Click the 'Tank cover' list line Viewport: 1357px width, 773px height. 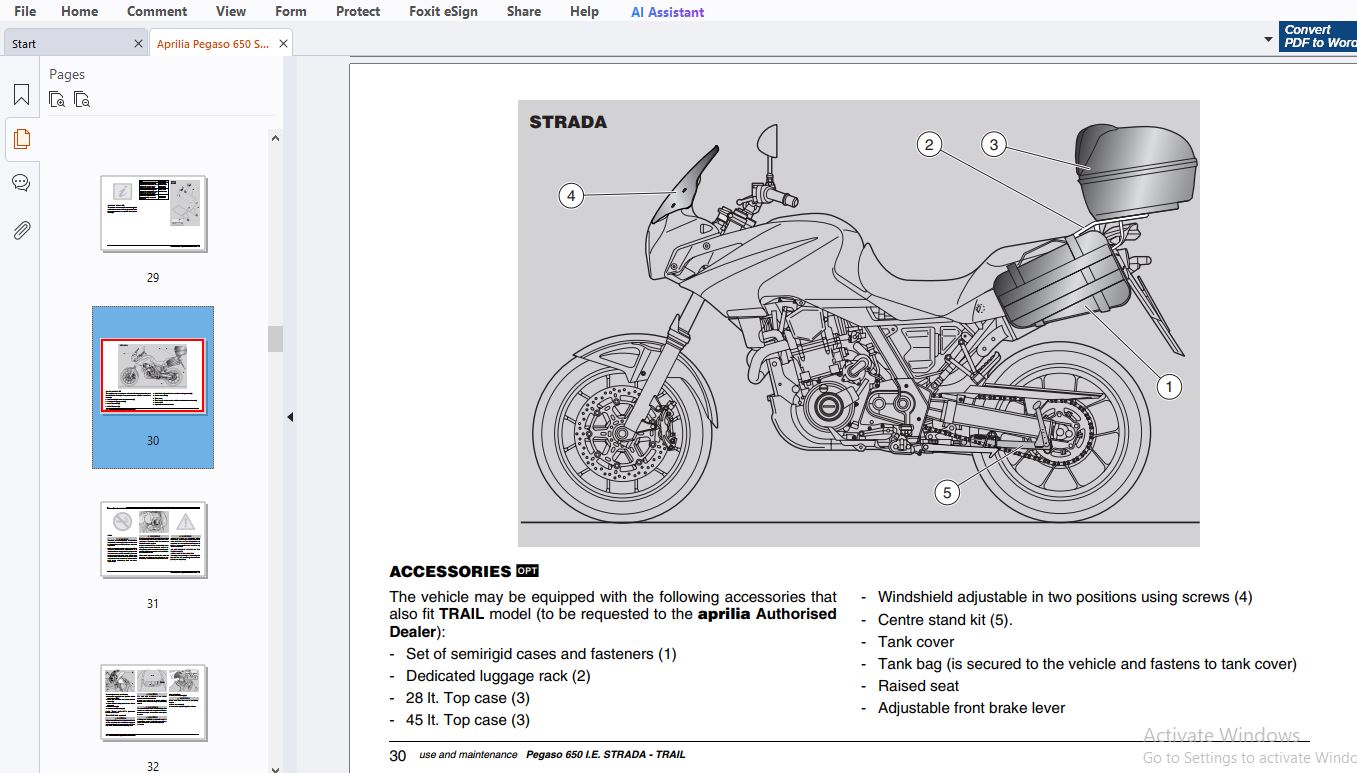pyautogui.click(x=916, y=642)
